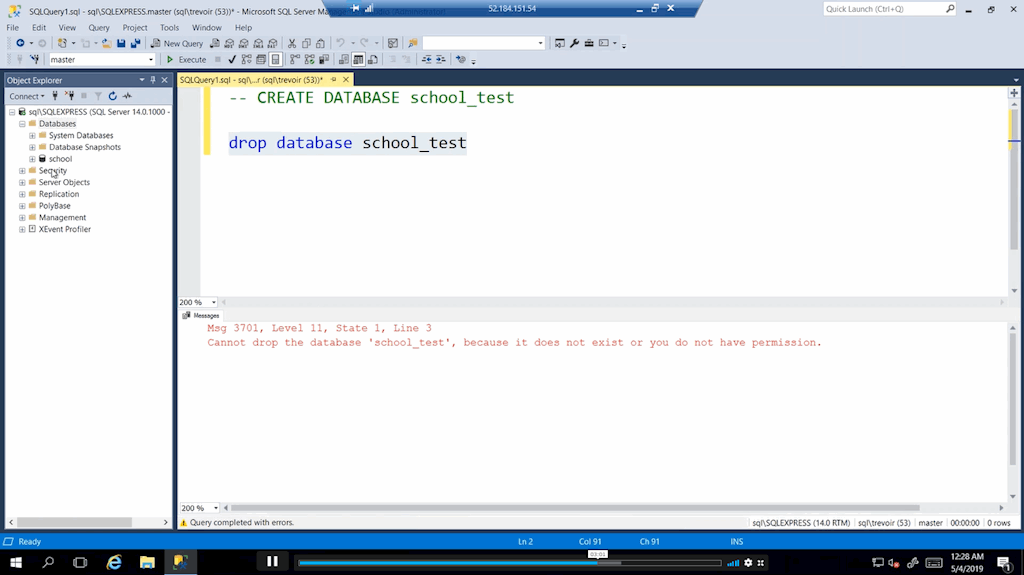Toggle Include Live Query Statistics icon
The width and height of the screenshot is (1024, 575).
tap(309, 59)
